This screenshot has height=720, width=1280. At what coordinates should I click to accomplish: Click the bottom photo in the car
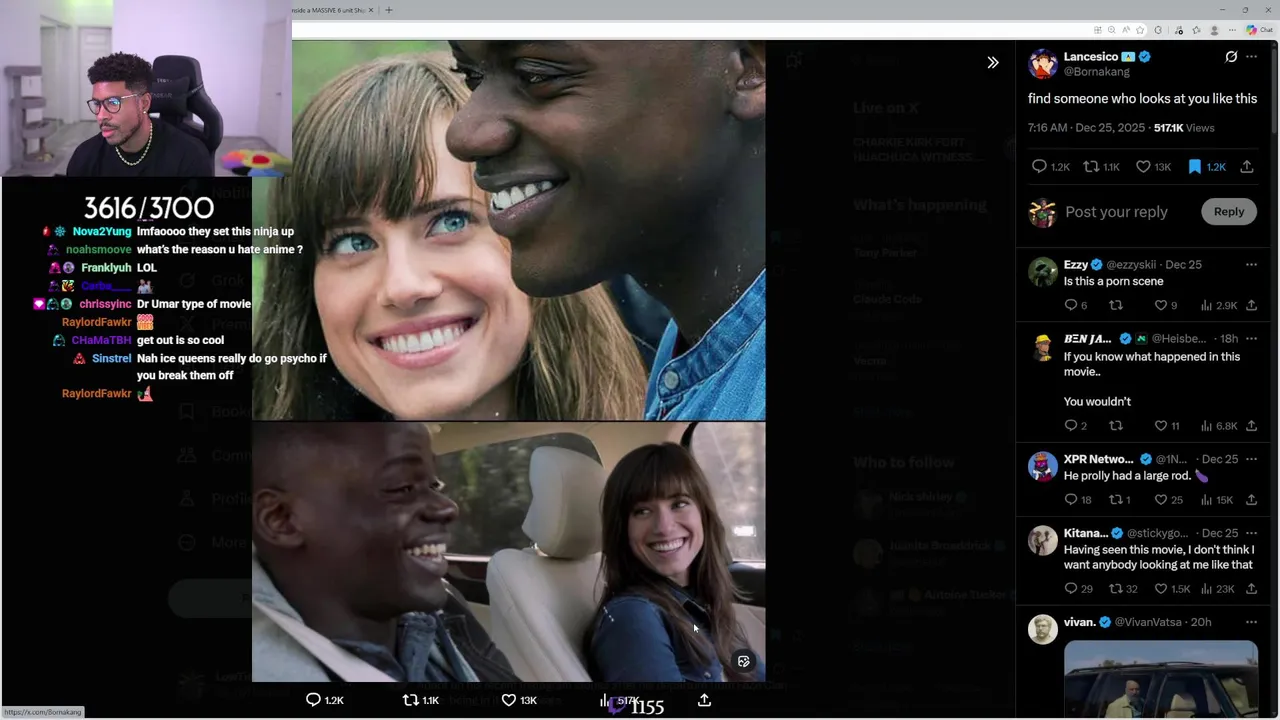[508, 552]
